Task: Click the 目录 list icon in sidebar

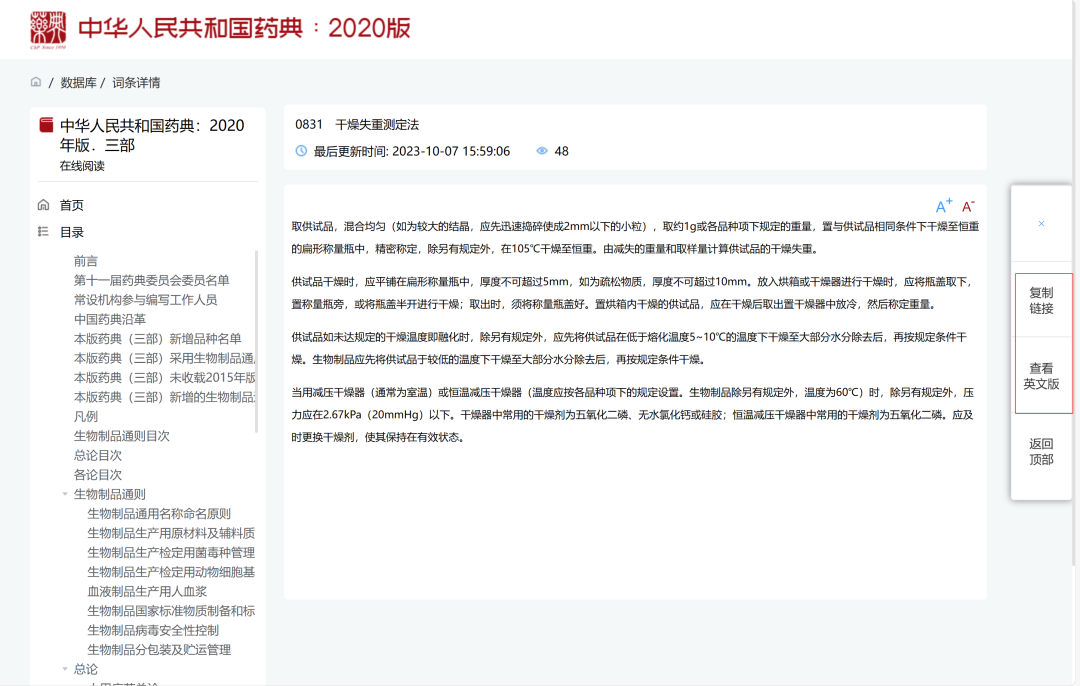Action: pos(43,231)
